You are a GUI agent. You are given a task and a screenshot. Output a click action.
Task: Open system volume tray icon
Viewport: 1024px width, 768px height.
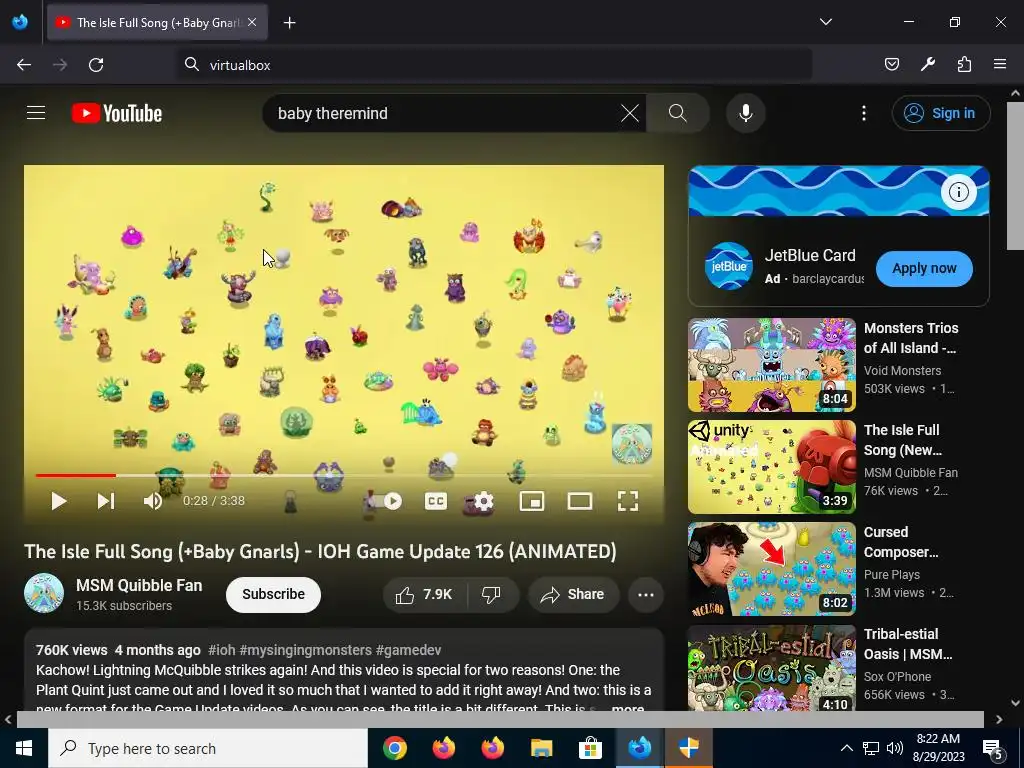click(x=895, y=748)
